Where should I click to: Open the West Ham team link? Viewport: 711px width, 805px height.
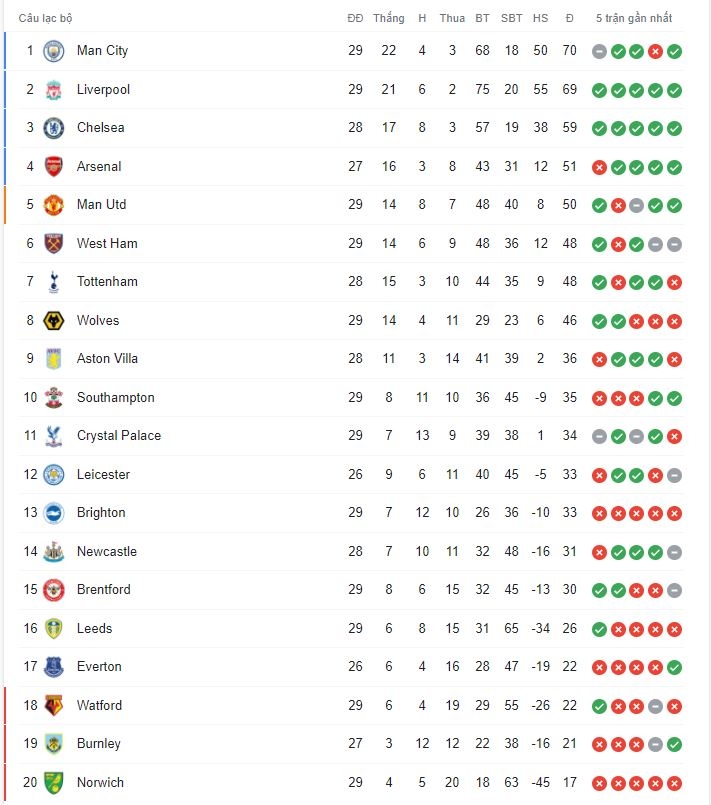107,243
